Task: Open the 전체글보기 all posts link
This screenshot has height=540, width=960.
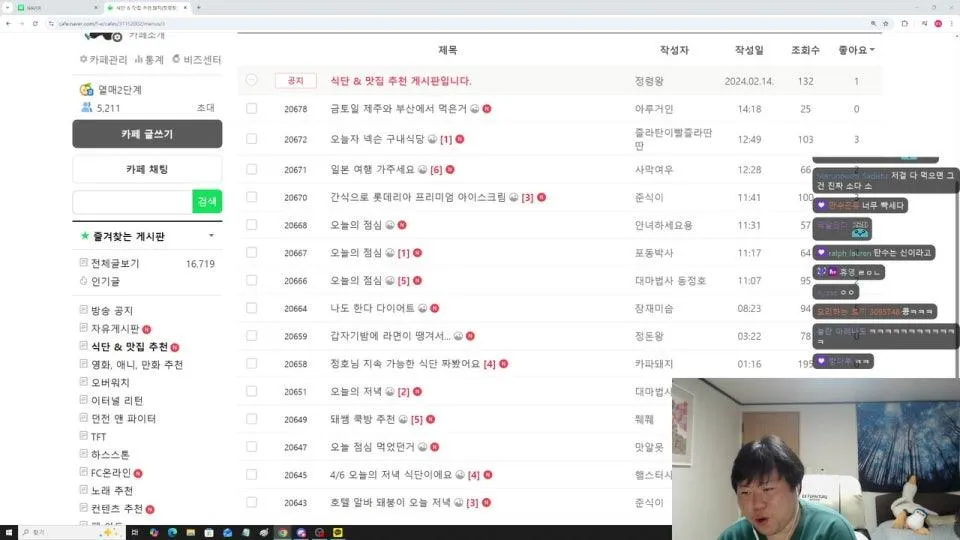Action: coord(115,263)
